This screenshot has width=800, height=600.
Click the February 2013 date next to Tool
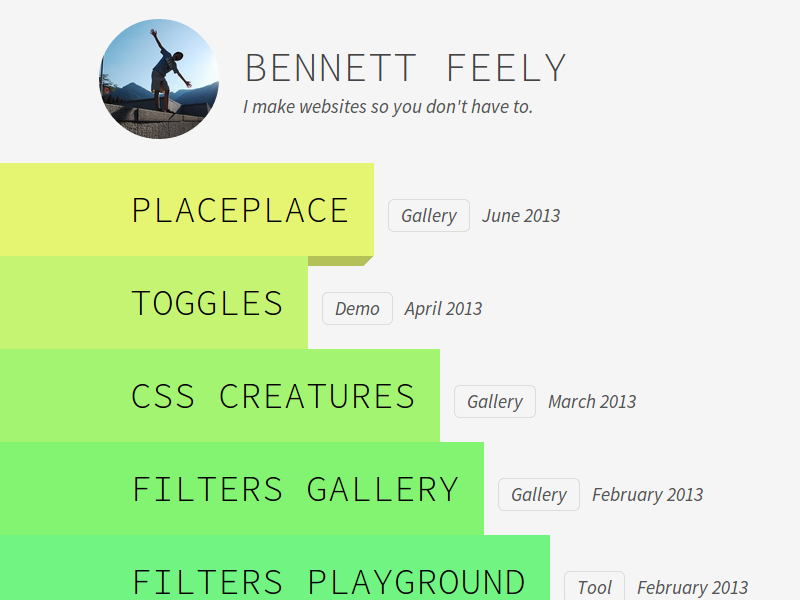pos(692,587)
